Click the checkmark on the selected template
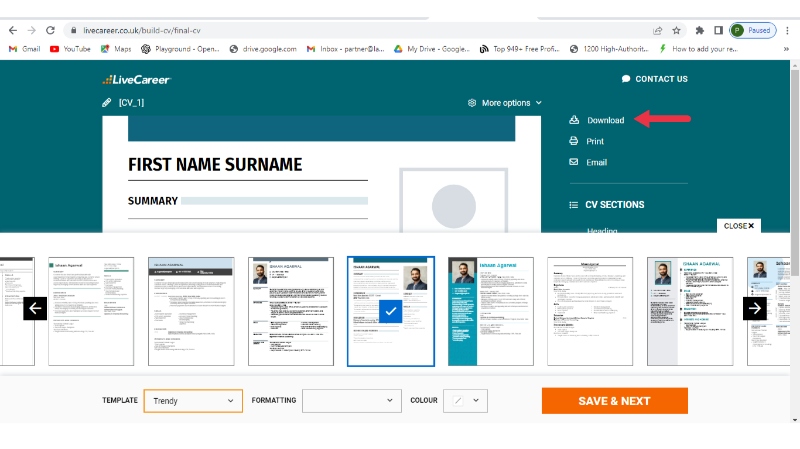The image size is (800, 449). pyautogui.click(x=391, y=311)
